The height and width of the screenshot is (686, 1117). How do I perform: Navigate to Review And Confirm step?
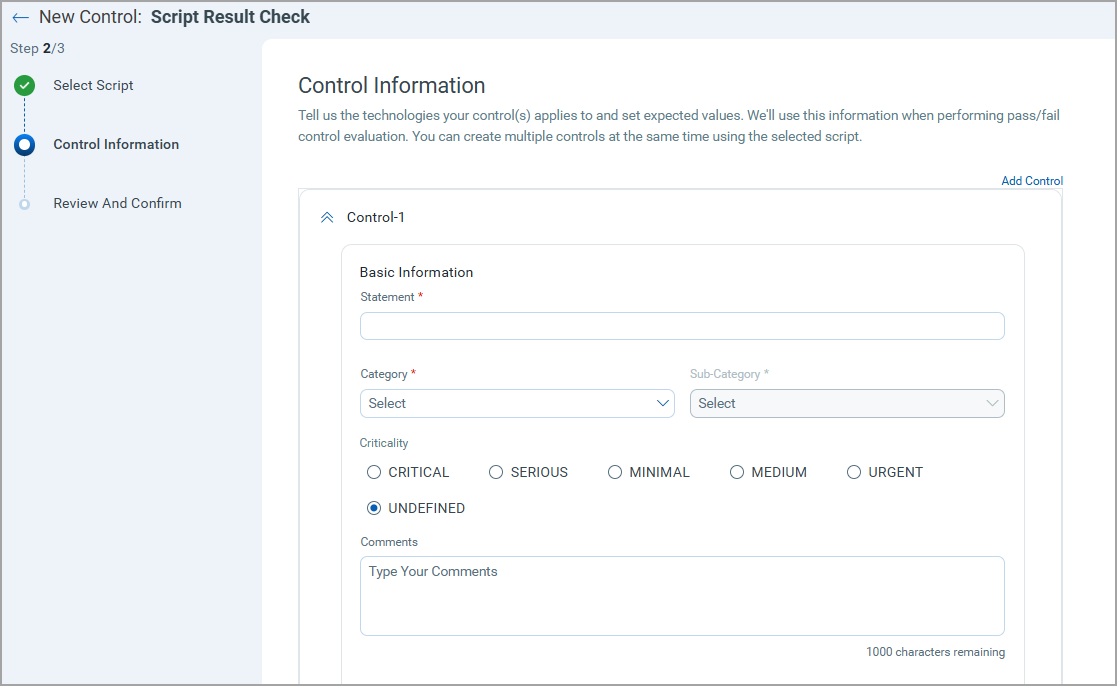(x=117, y=203)
